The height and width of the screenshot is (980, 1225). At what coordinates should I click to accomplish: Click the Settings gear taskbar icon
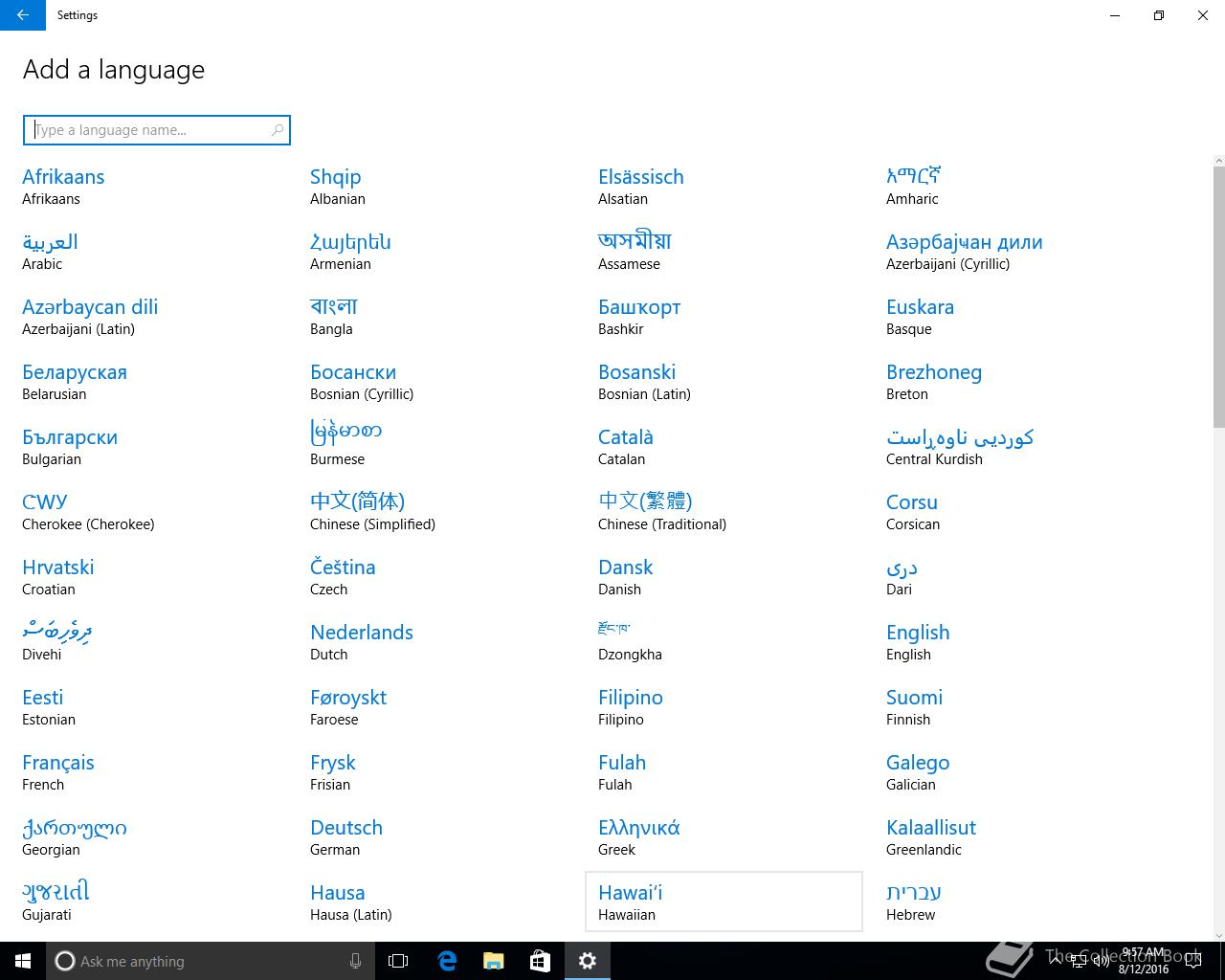588,961
